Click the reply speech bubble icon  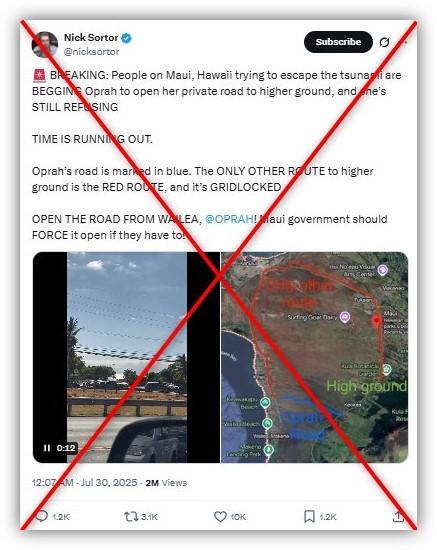[x=42, y=516]
